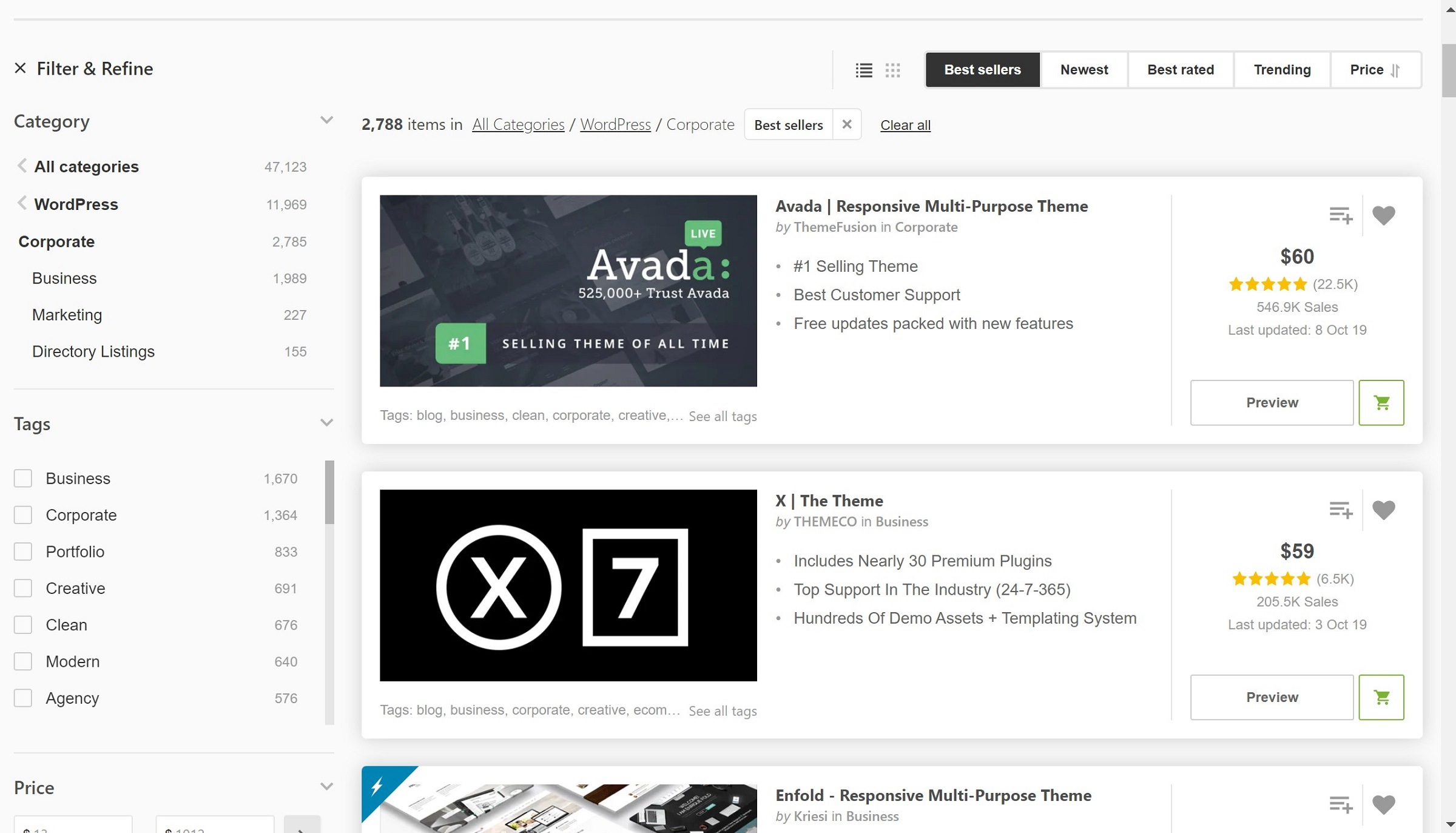Open WordPress breadcrumb link
This screenshot has width=1456, height=833.
[615, 124]
